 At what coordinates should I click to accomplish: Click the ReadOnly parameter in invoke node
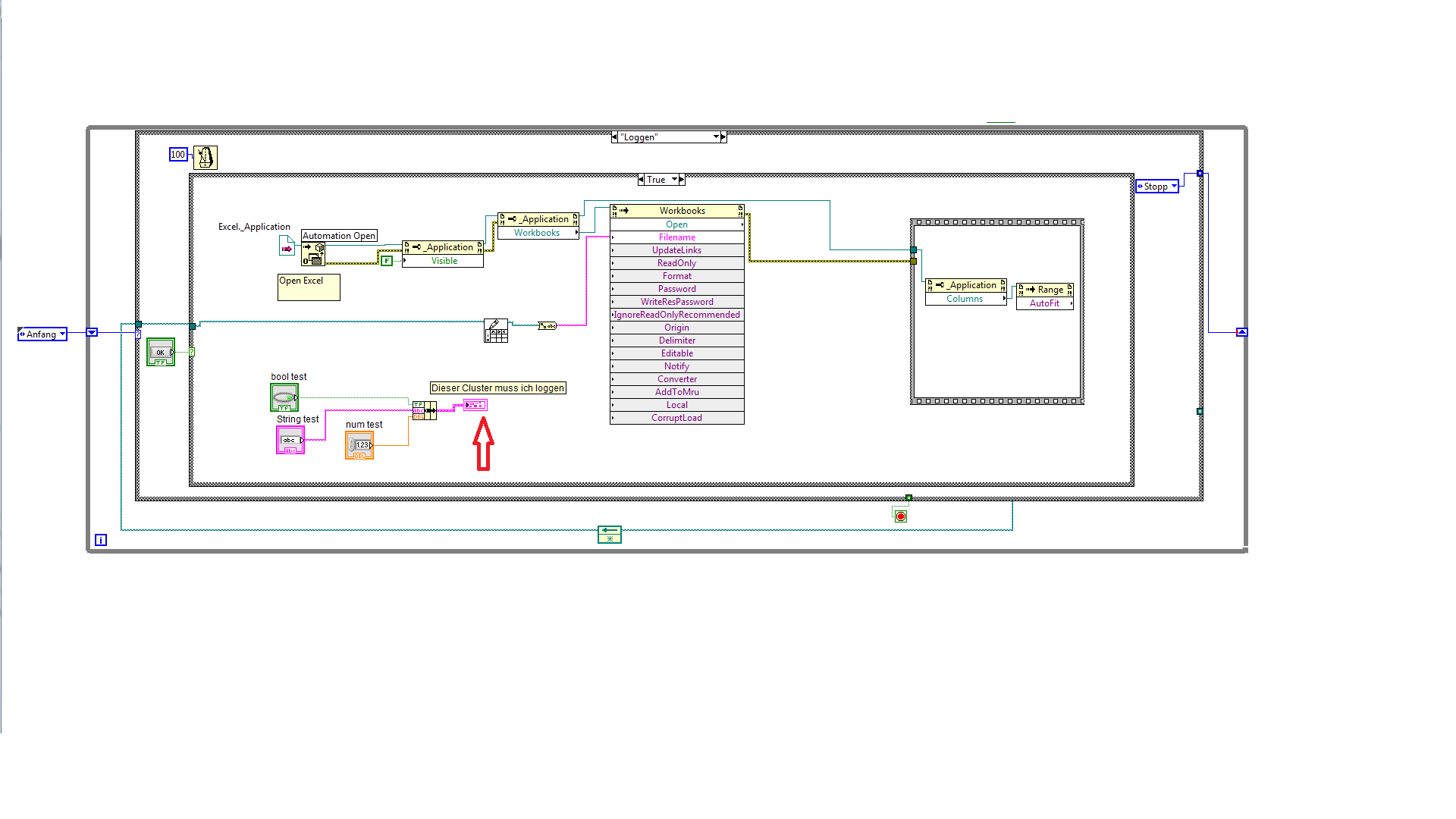[676, 263]
